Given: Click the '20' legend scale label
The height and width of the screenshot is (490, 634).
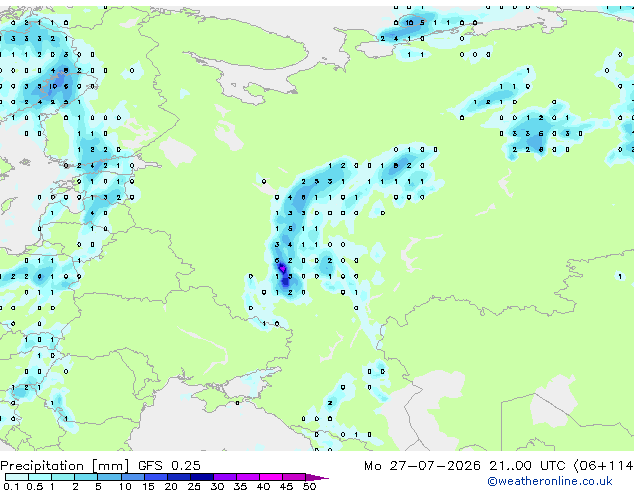Looking at the screenshot, I should (x=171, y=486).
